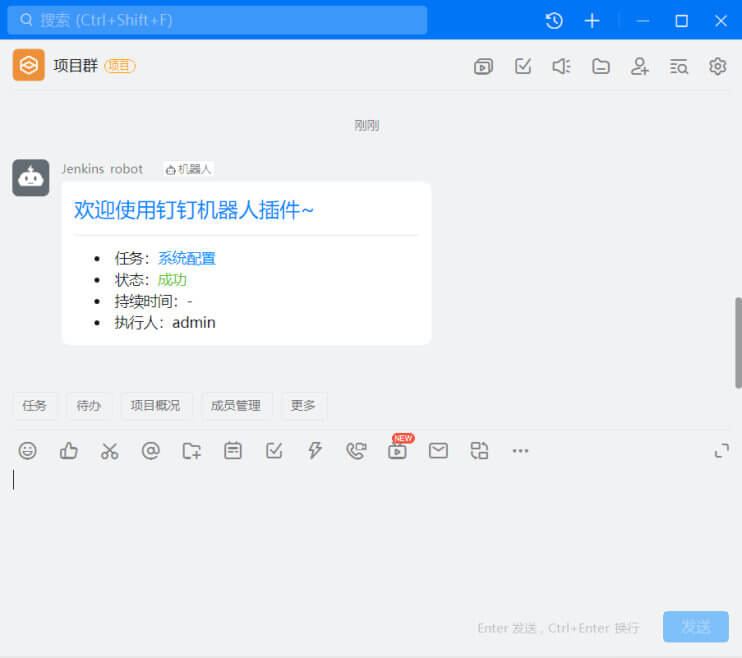Viewport: 742px width, 658px height.
Task: Start a call with phone icon
Action: tap(356, 451)
